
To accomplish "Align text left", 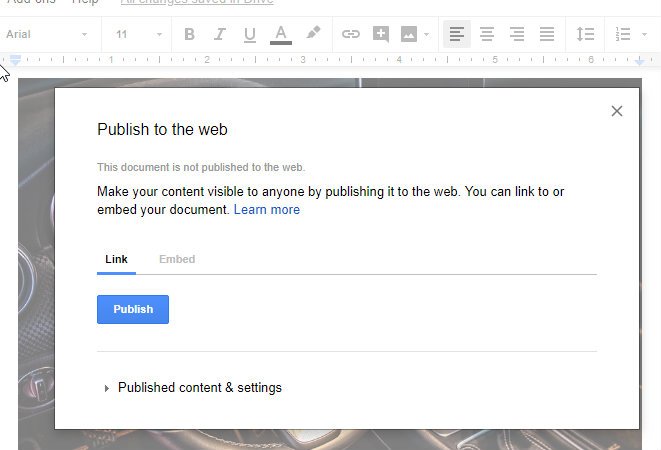I will click(x=457, y=34).
